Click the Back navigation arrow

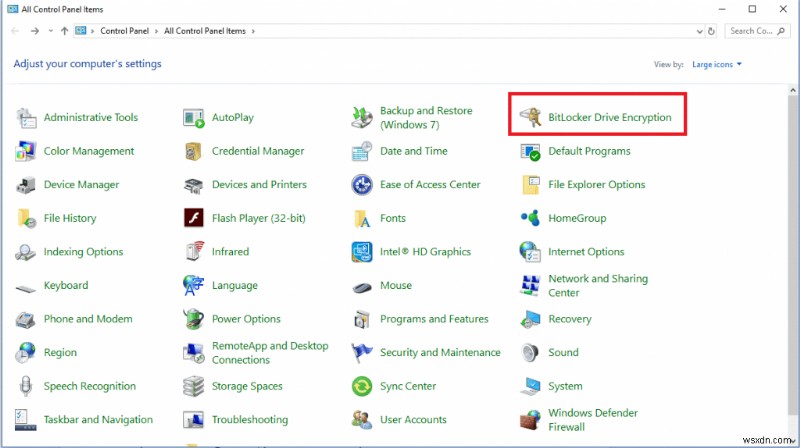click(15, 31)
